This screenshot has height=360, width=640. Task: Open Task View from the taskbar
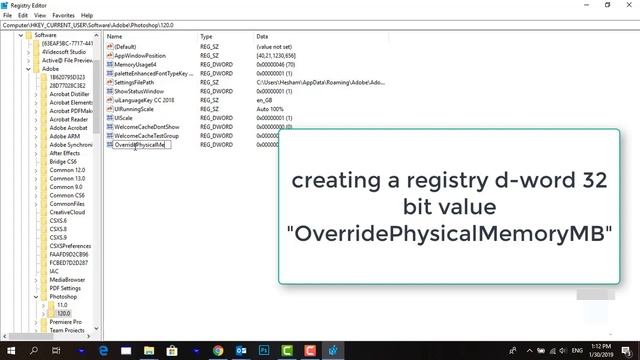point(56,351)
